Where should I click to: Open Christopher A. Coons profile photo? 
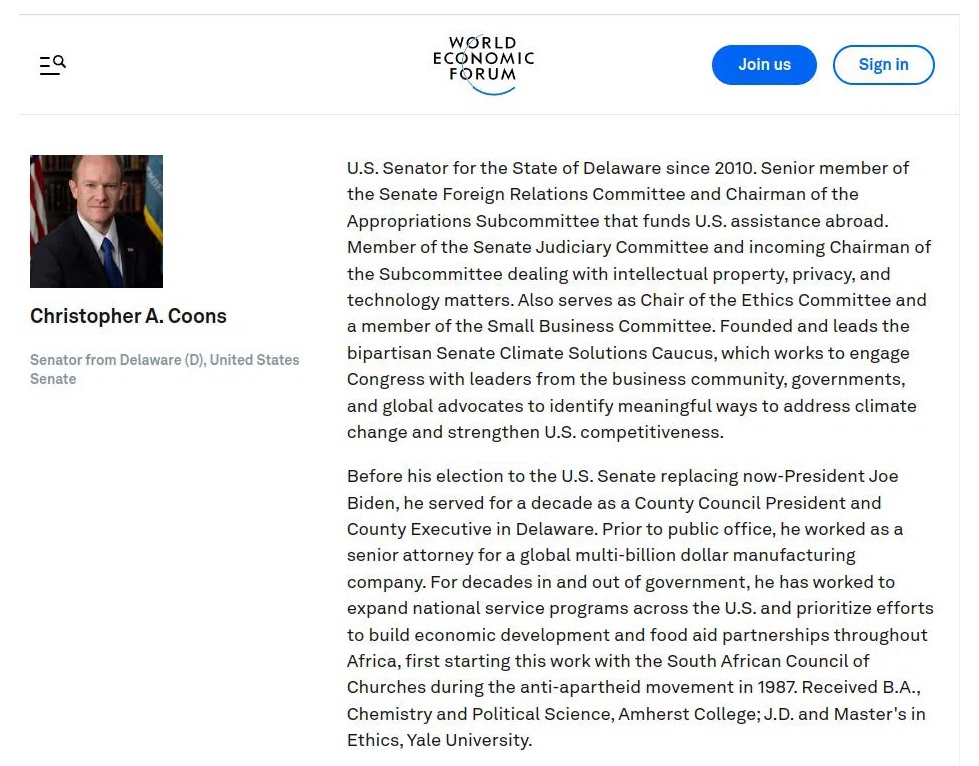(96, 221)
